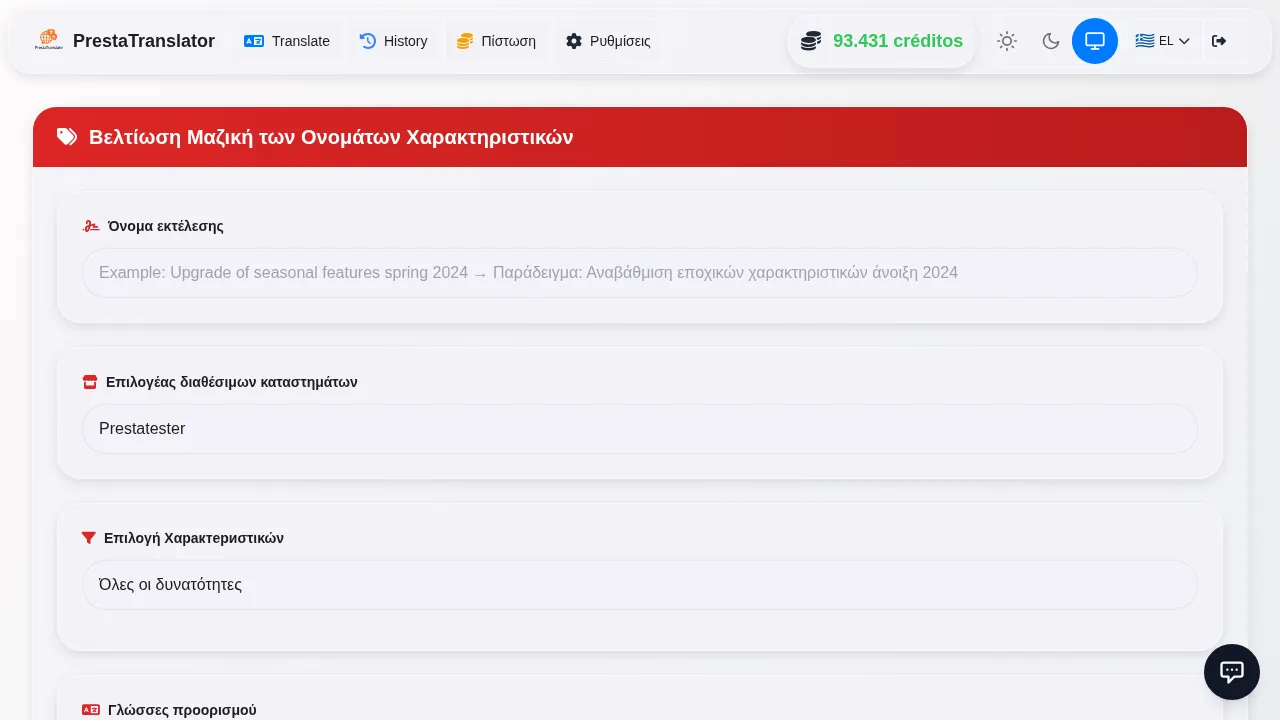Open the EL language dropdown

click(1163, 41)
